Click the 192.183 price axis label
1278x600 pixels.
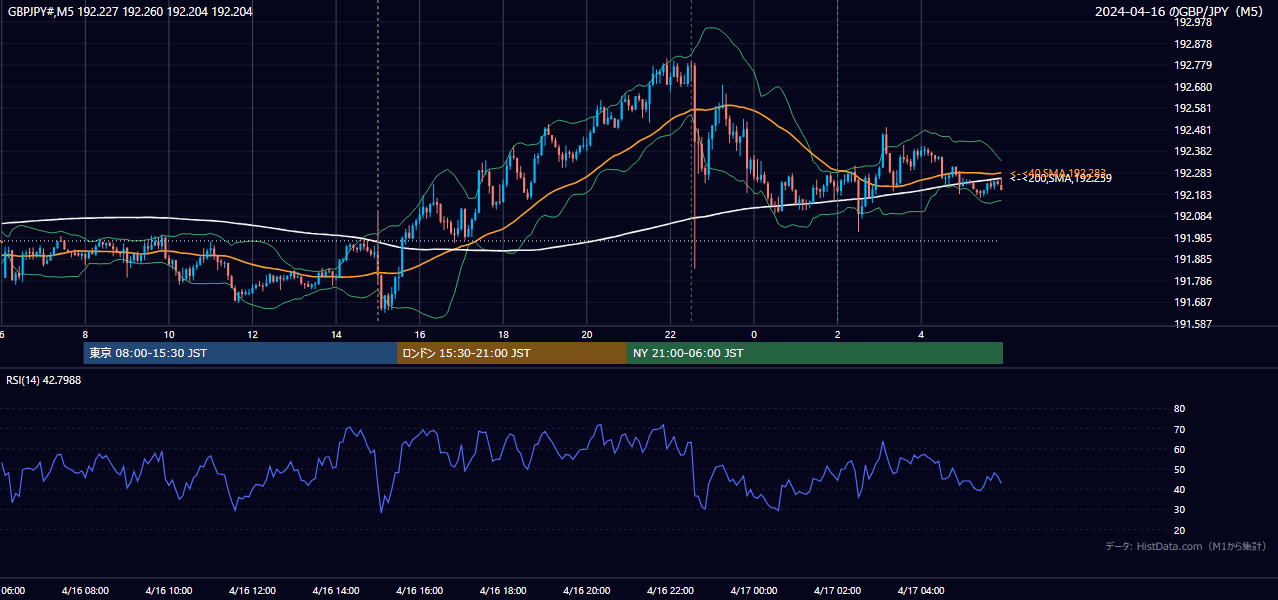point(1193,195)
